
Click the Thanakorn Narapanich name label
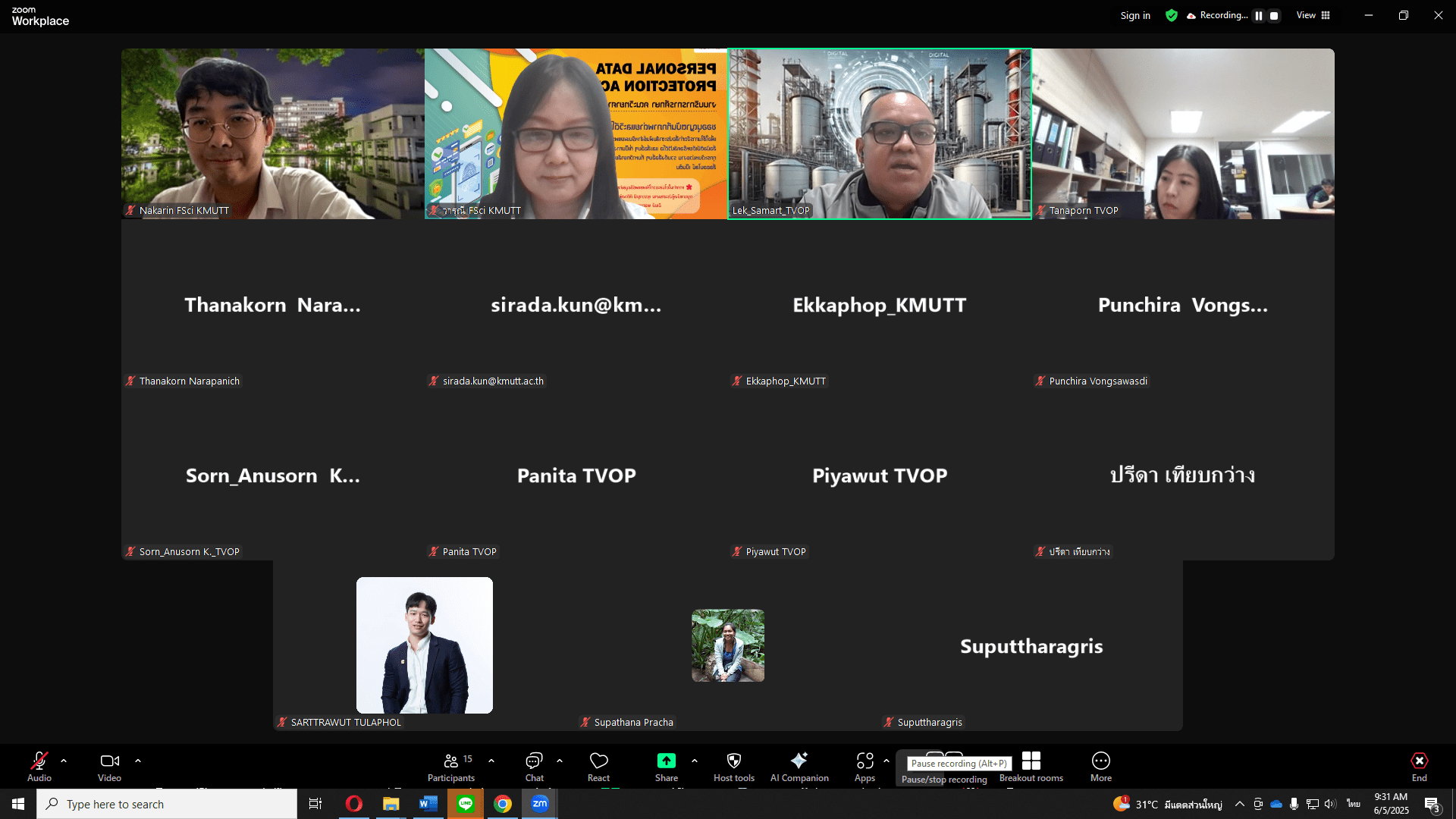tap(189, 381)
